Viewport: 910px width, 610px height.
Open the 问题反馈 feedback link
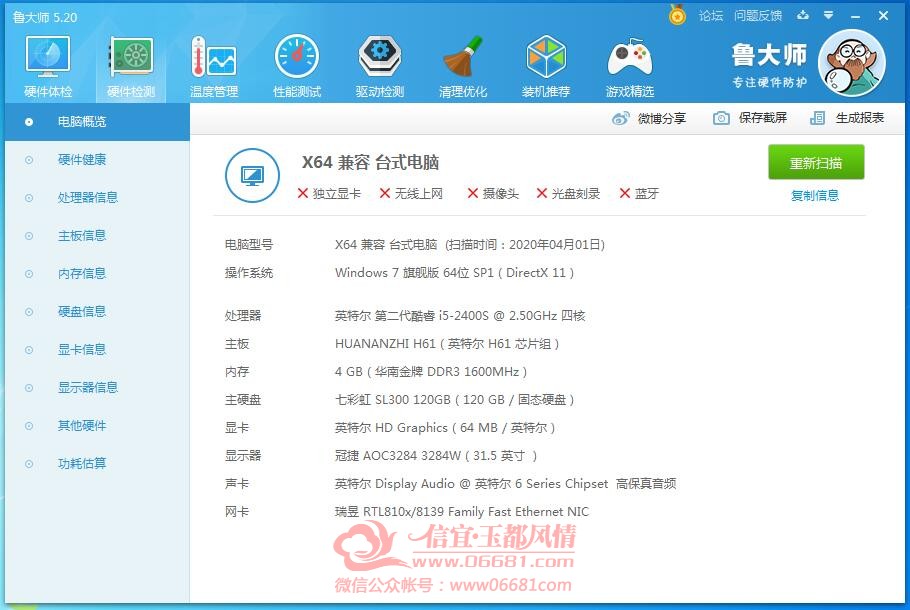pos(758,16)
